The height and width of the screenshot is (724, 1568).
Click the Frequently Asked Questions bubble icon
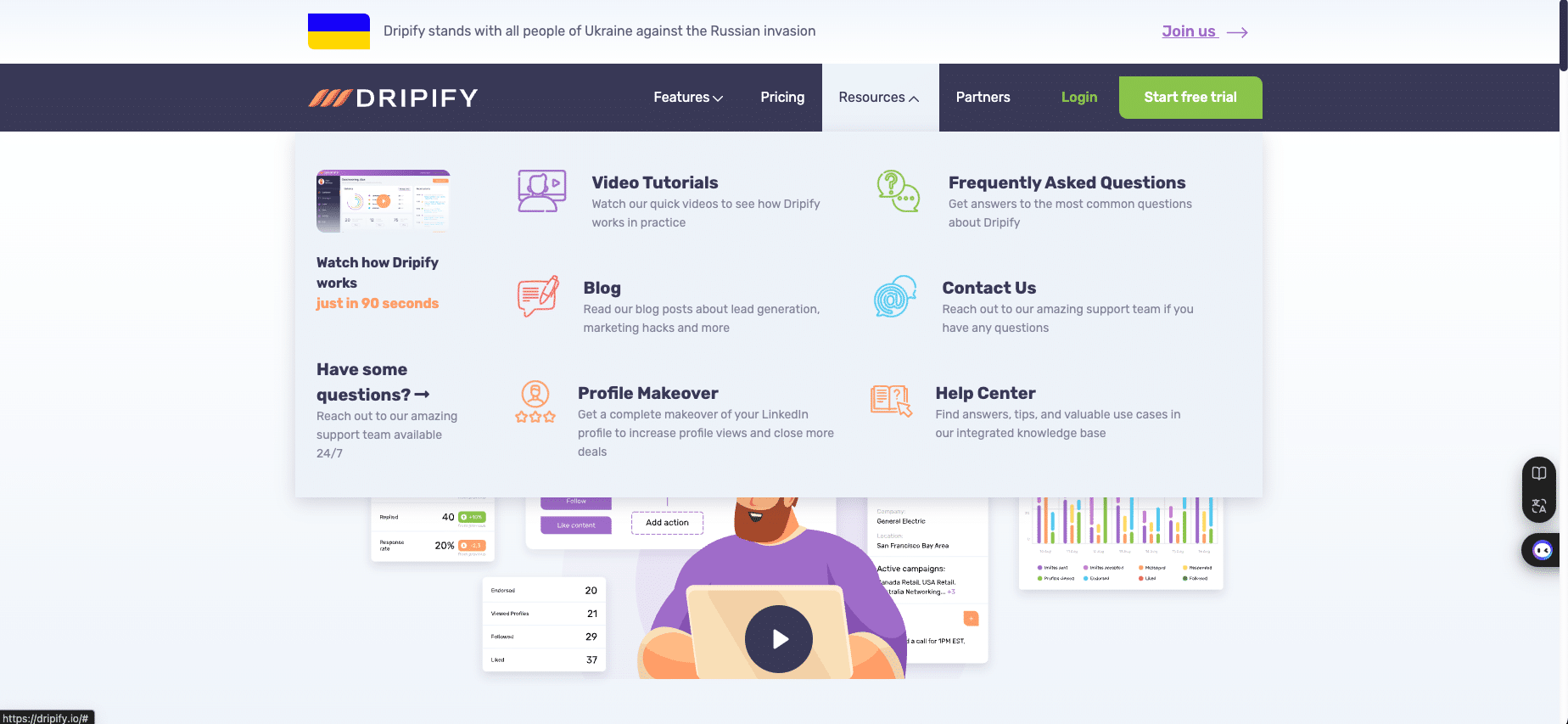(x=898, y=191)
